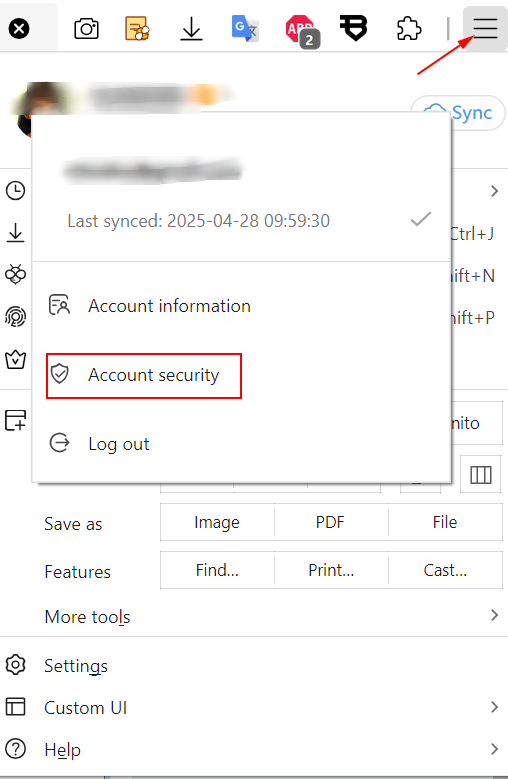The image size is (508, 779).
Task: Click the Sync button
Action: coord(458,113)
